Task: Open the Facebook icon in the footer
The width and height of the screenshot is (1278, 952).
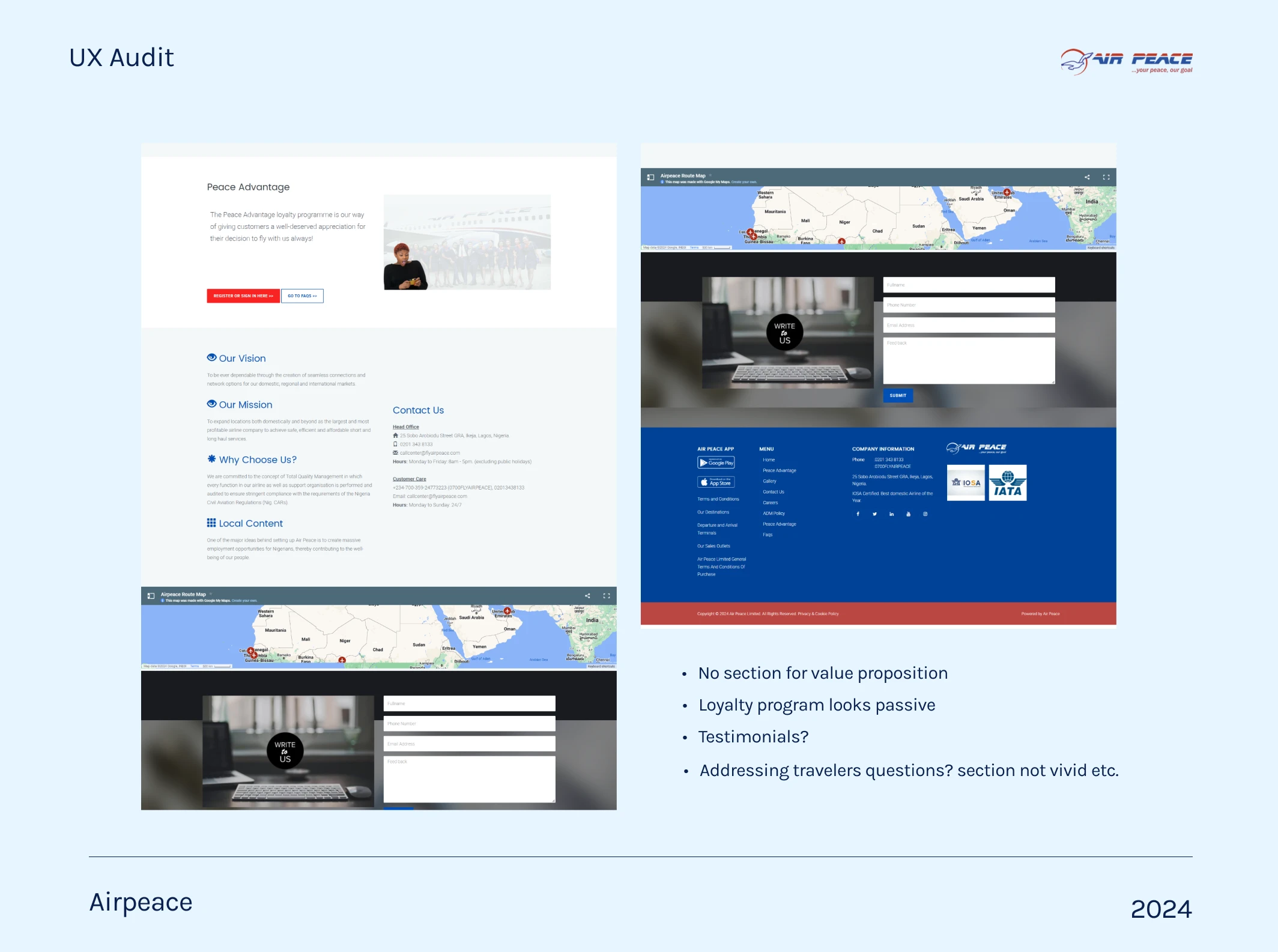Action: (x=858, y=514)
